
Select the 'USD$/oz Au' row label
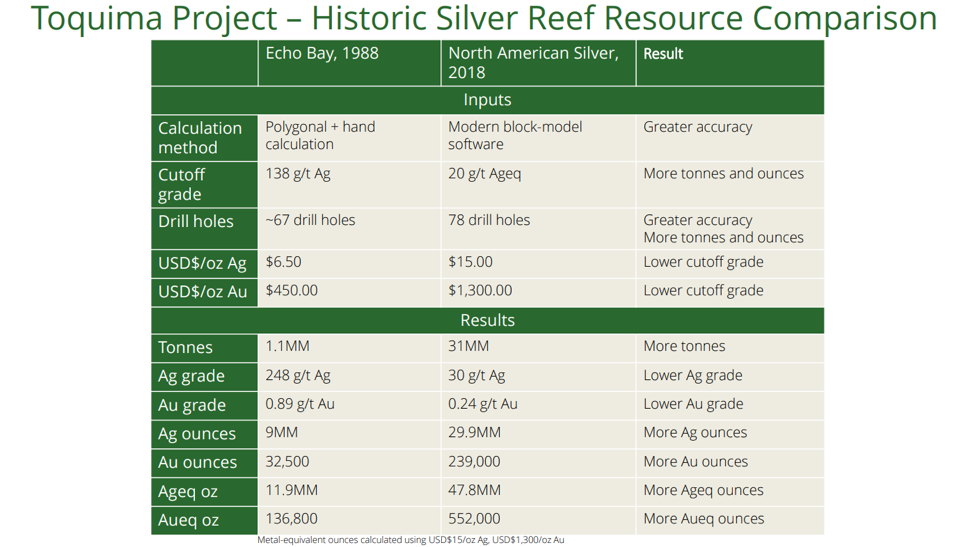[x=204, y=292]
